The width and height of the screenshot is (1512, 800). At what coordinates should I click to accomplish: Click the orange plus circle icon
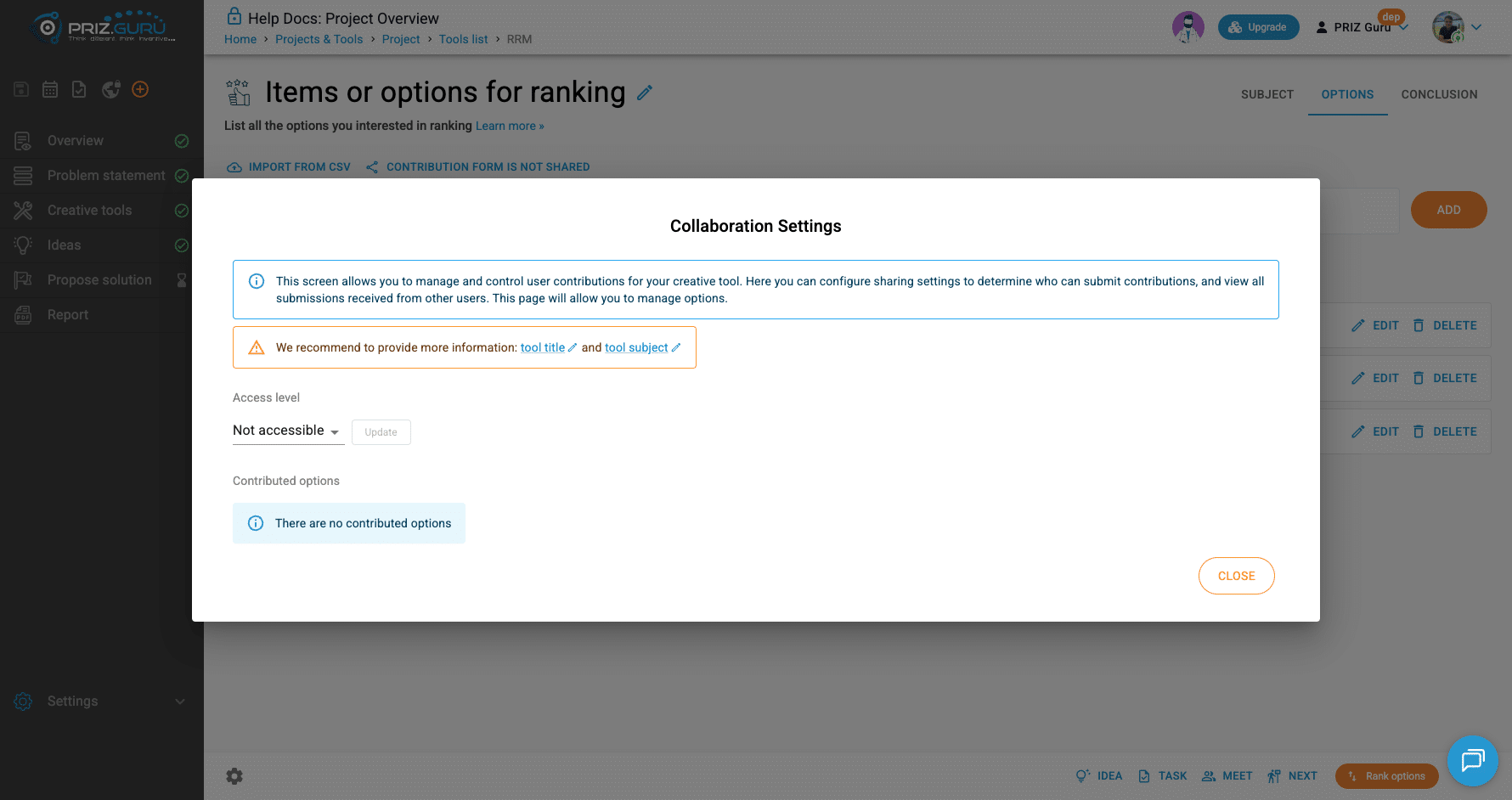(140, 89)
